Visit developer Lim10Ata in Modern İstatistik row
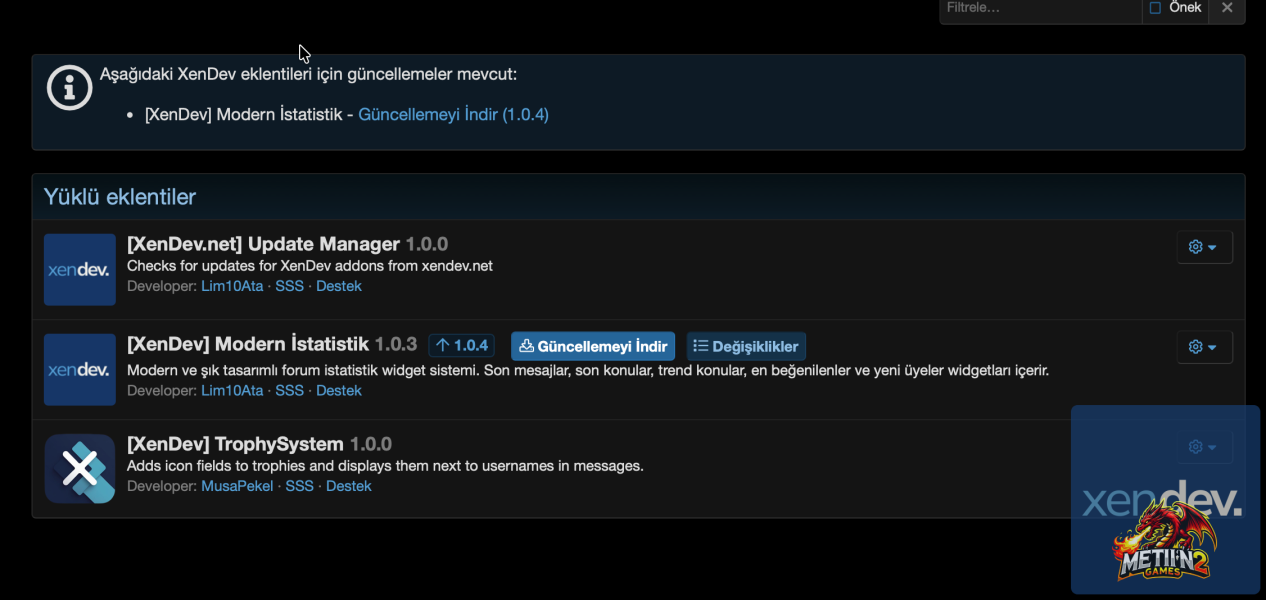The width and height of the screenshot is (1266, 600). pyautogui.click(x=232, y=390)
